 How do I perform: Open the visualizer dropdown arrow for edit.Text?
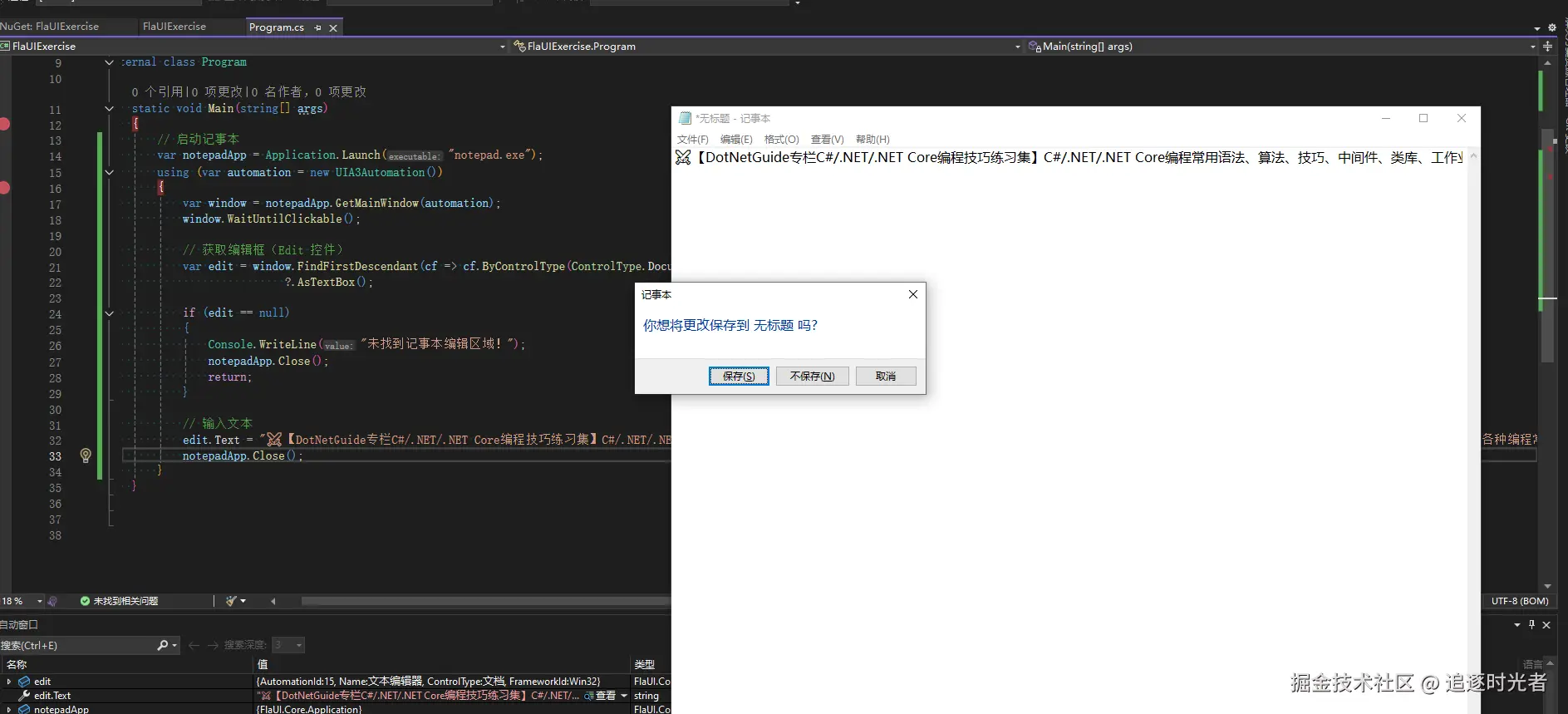(624, 696)
